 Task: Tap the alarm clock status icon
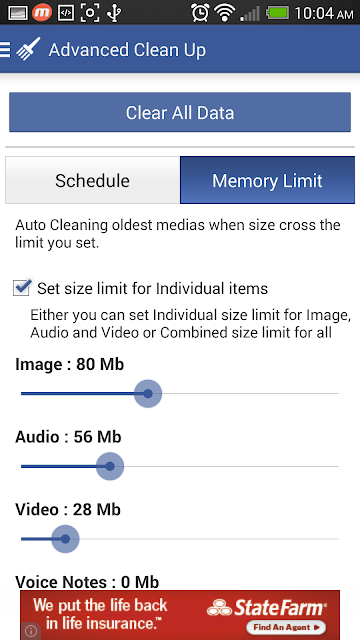point(200,13)
